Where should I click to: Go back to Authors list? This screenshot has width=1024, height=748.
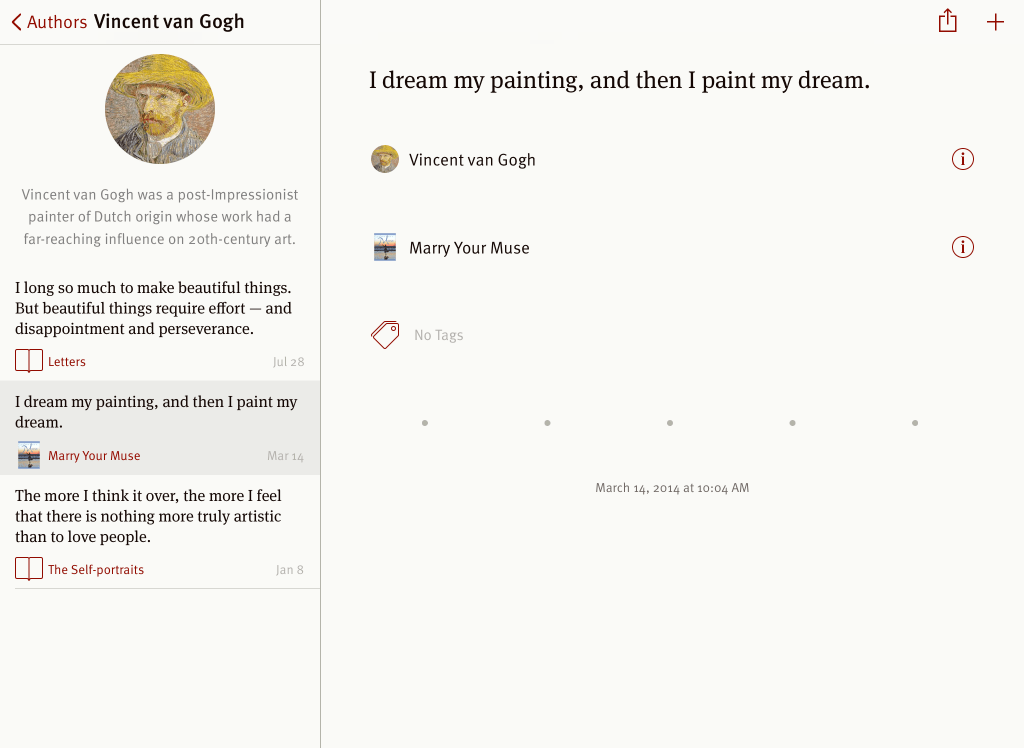pyautogui.click(x=56, y=22)
